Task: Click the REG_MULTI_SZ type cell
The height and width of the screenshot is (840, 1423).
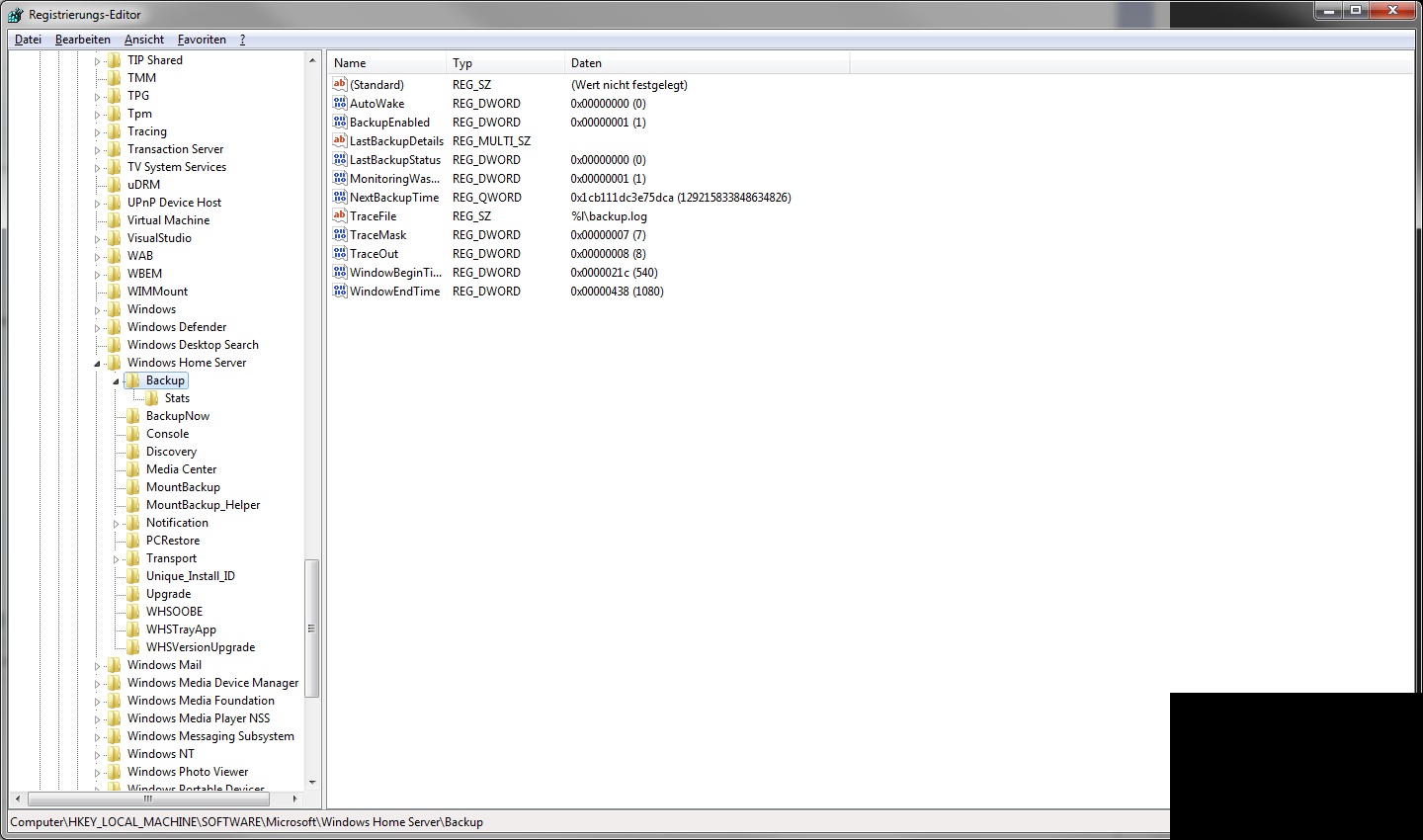Action: 491,141
